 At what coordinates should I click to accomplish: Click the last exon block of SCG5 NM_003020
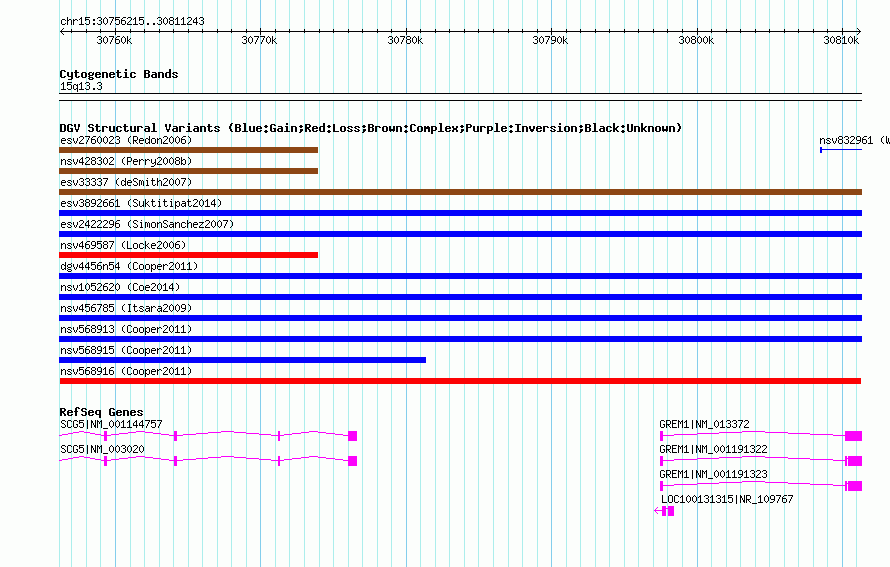(352, 461)
